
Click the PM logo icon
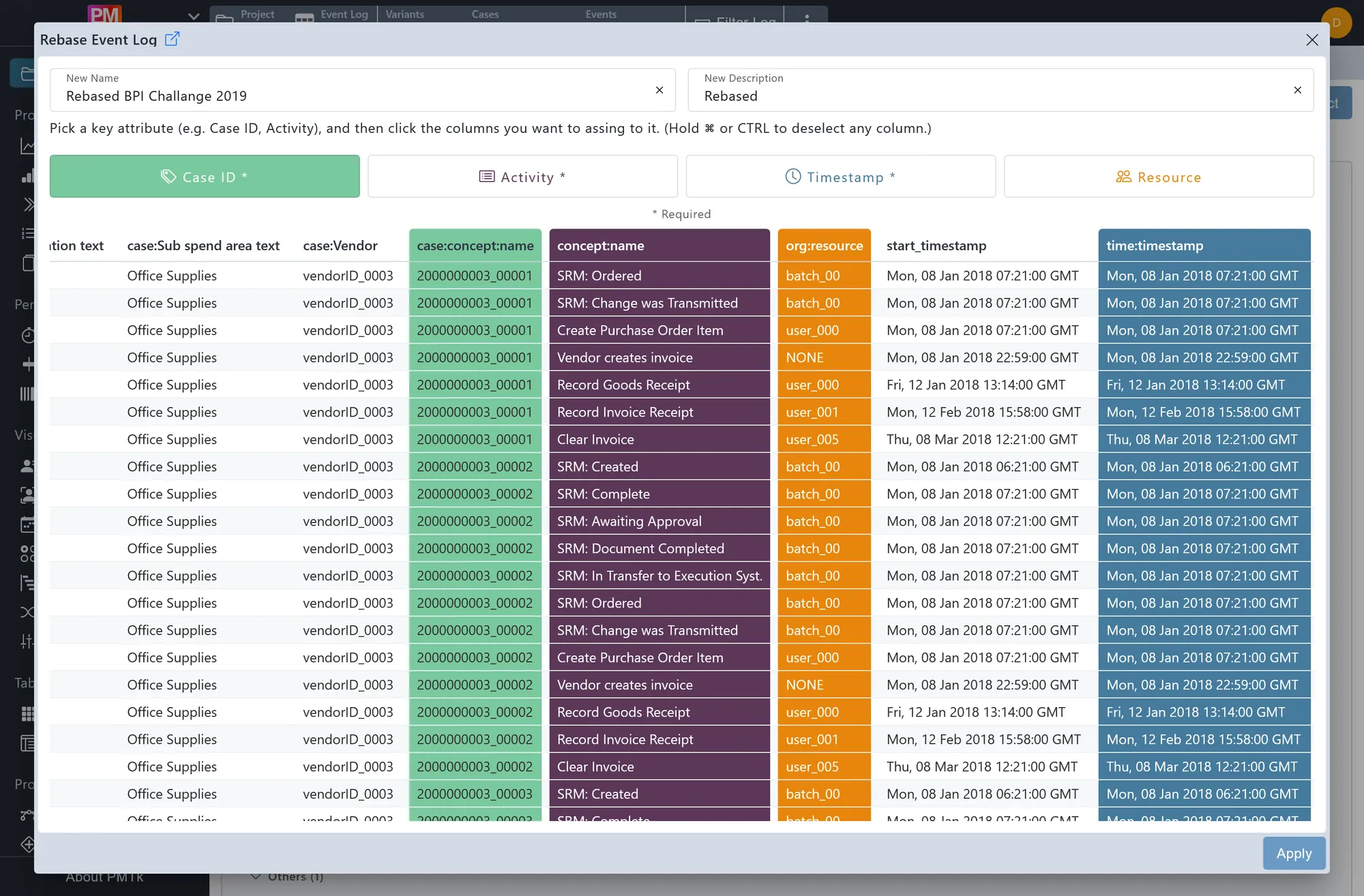104,14
